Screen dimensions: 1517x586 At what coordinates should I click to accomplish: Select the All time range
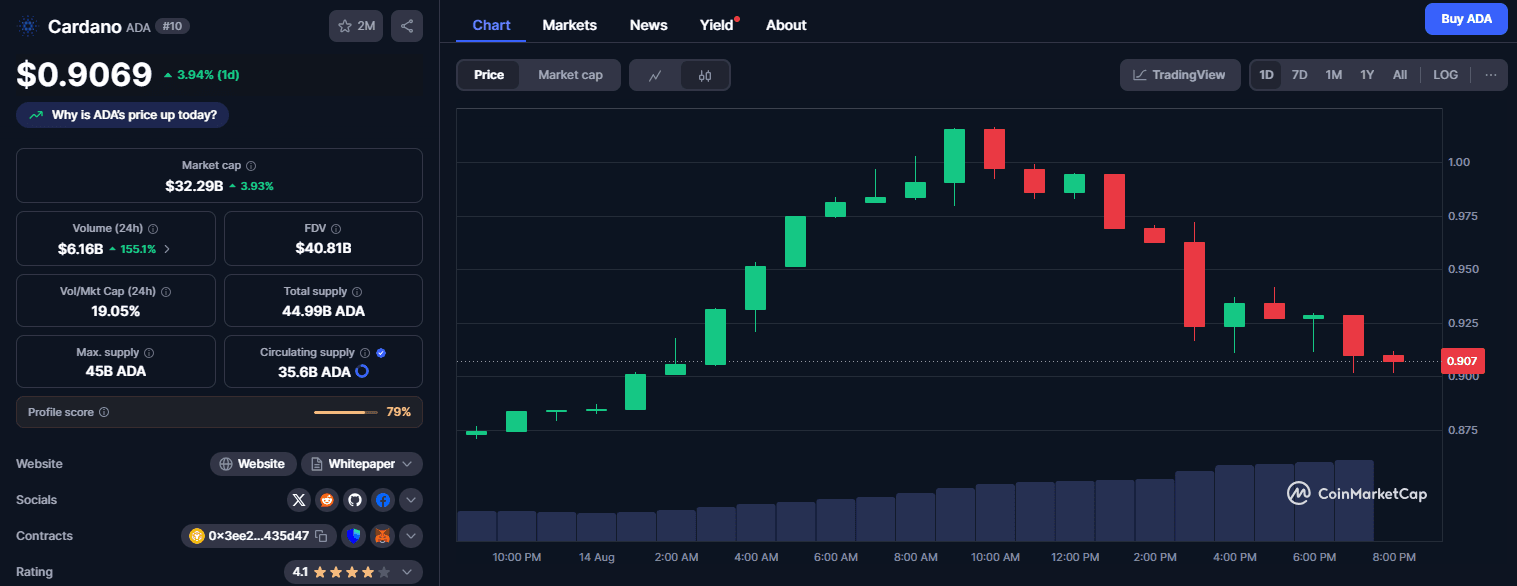click(1400, 75)
